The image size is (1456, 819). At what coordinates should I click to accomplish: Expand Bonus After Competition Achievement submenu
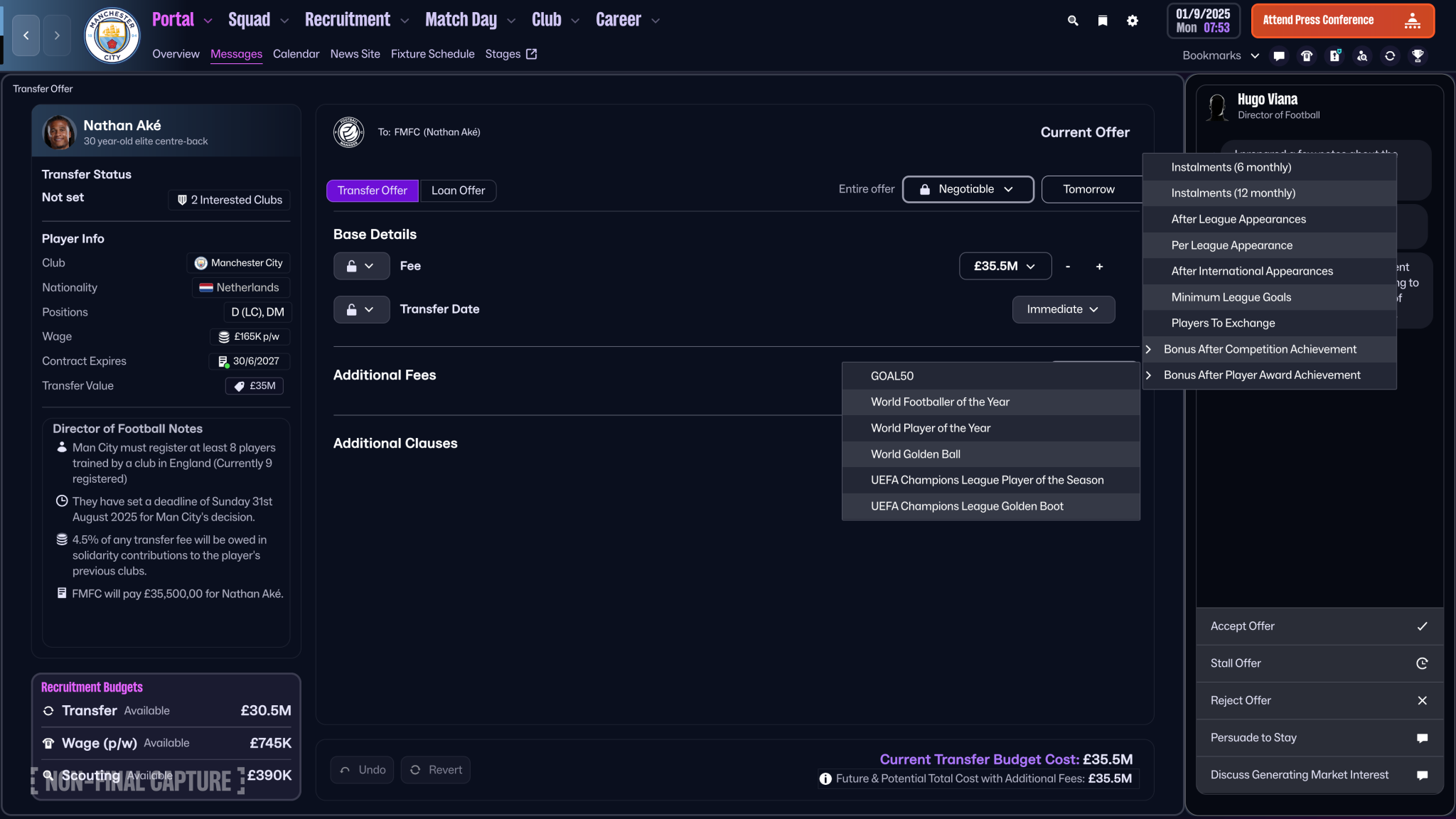coord(1260,349)
